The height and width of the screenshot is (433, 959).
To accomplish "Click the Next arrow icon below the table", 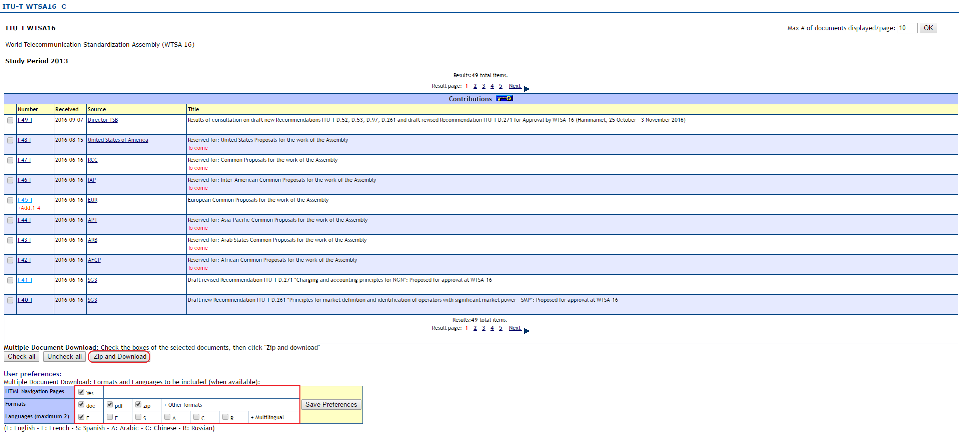I will [x=527, y=330].
